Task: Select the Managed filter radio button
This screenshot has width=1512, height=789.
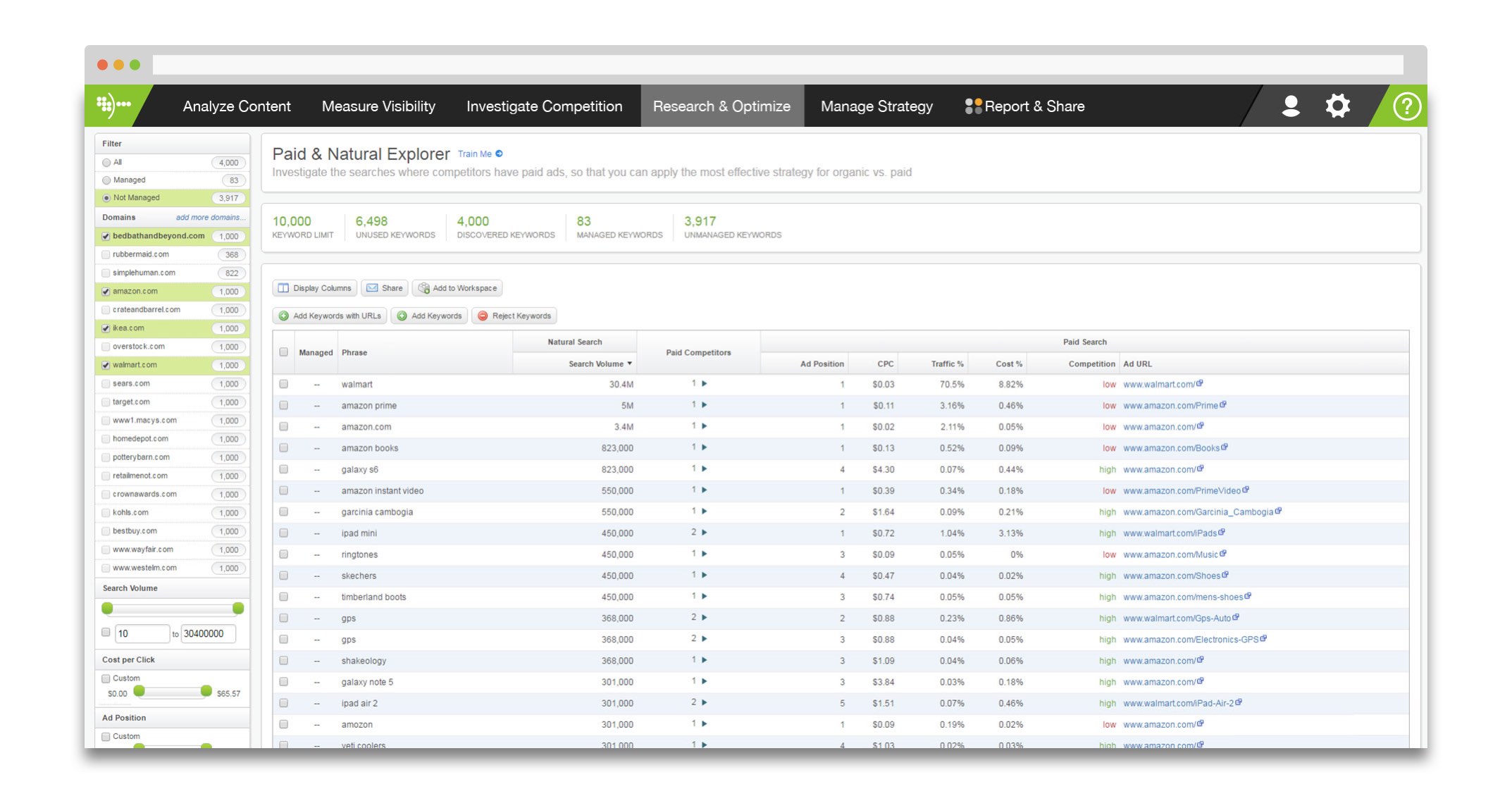Action: [x=106, y=180]
